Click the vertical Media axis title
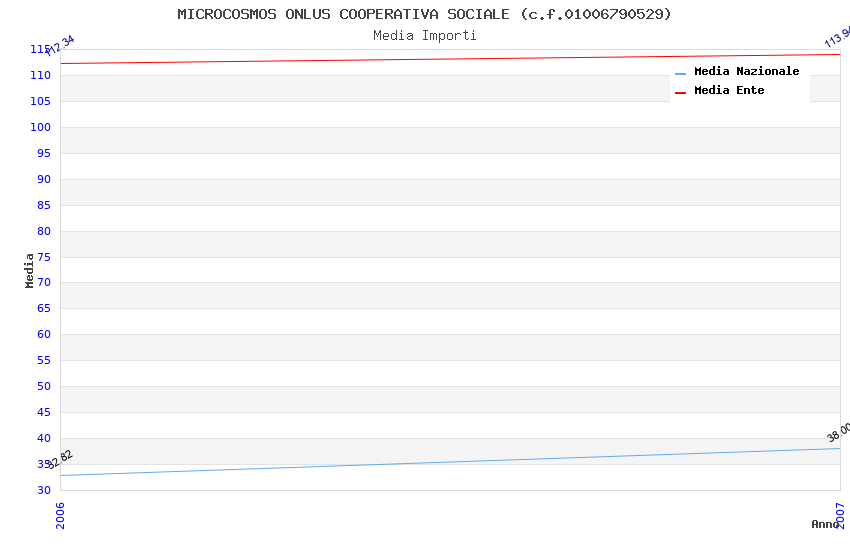The width and height of the screenshot is (850, 550). pos(29,270)
